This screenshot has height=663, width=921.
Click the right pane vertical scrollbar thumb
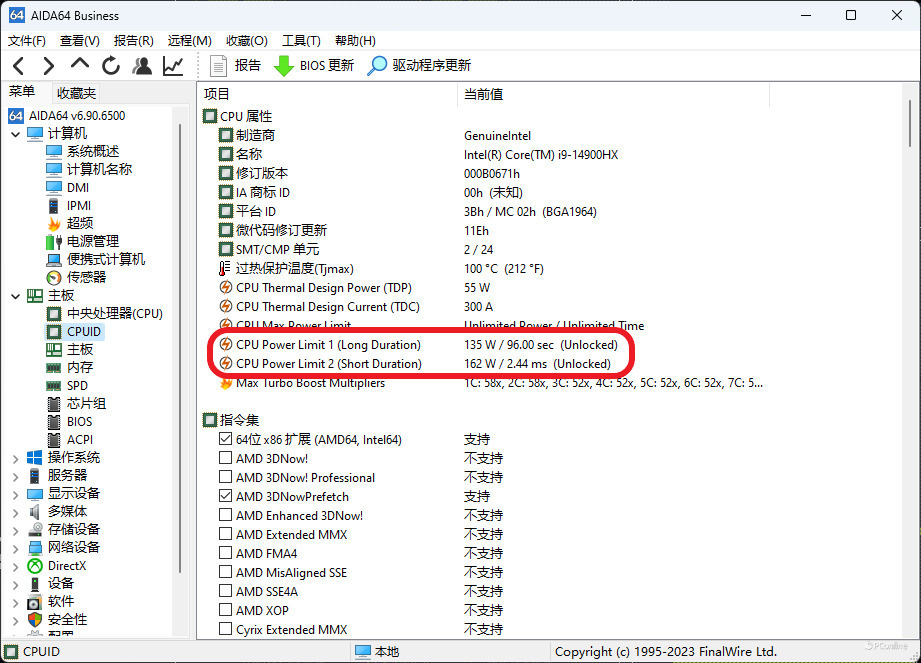click(x=910, y=123)
